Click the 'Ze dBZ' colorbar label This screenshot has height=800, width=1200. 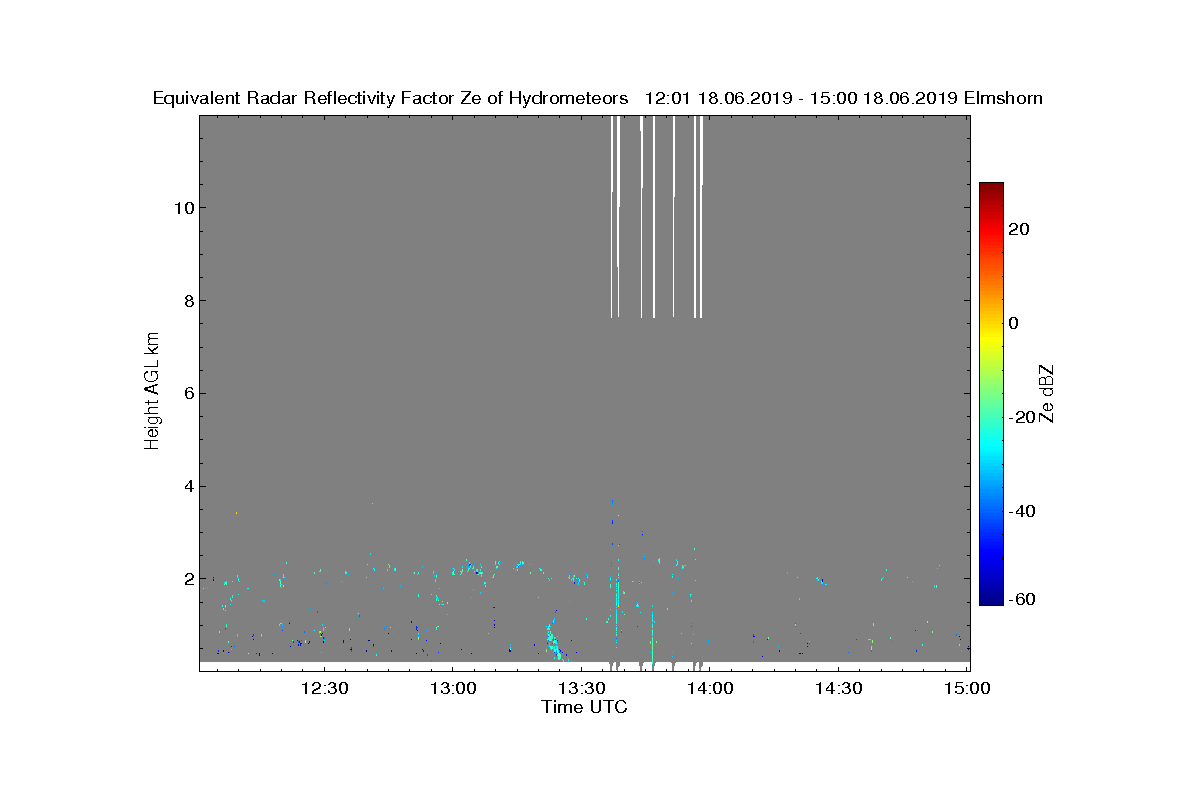(x=1047, y=394)
